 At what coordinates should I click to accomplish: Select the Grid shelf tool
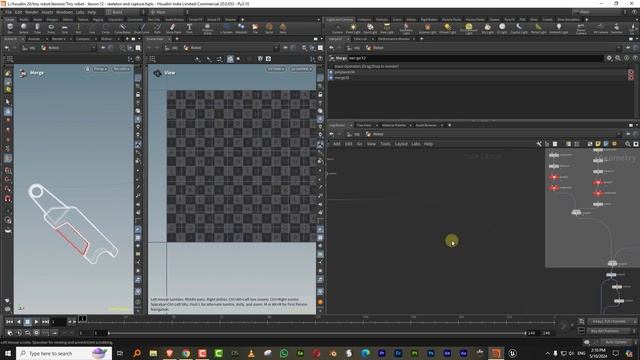(64, 28)
